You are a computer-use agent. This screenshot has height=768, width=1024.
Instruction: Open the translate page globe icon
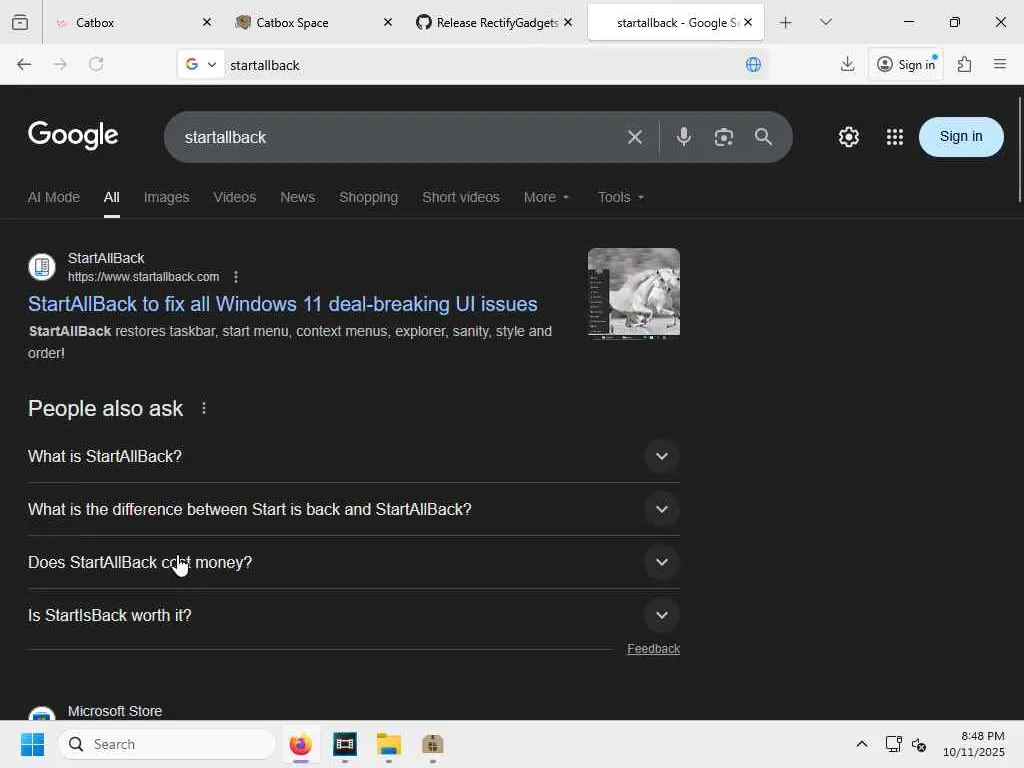pyautogui.click(x=753, y=64)
